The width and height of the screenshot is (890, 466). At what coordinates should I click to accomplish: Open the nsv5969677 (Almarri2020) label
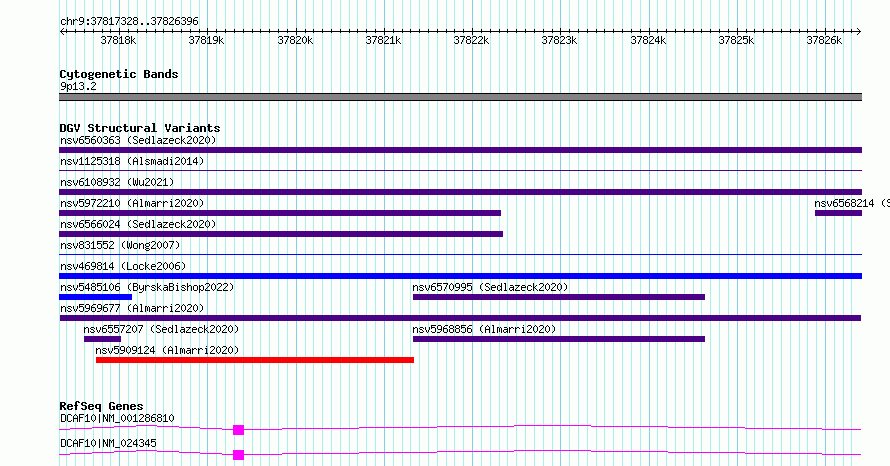click(x=132, y=308)
